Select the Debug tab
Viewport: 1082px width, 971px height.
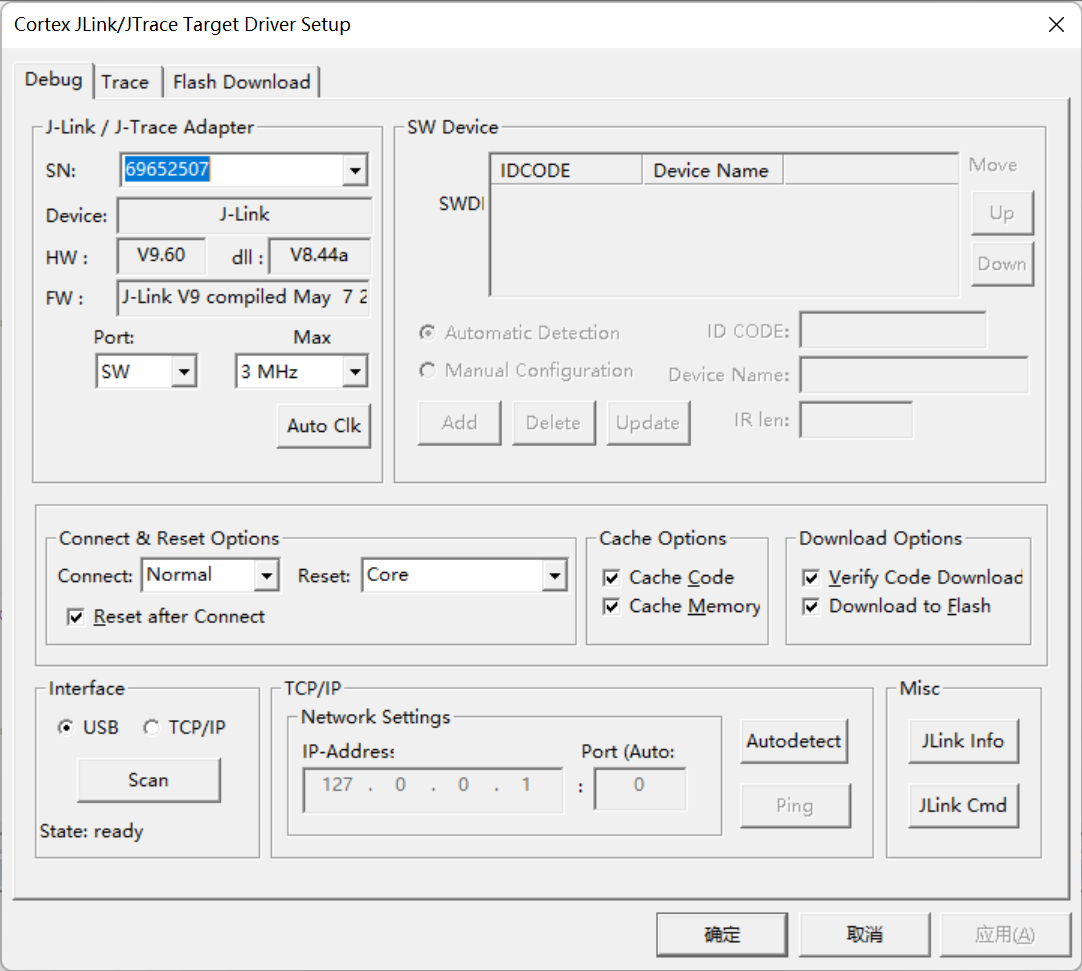53,79
